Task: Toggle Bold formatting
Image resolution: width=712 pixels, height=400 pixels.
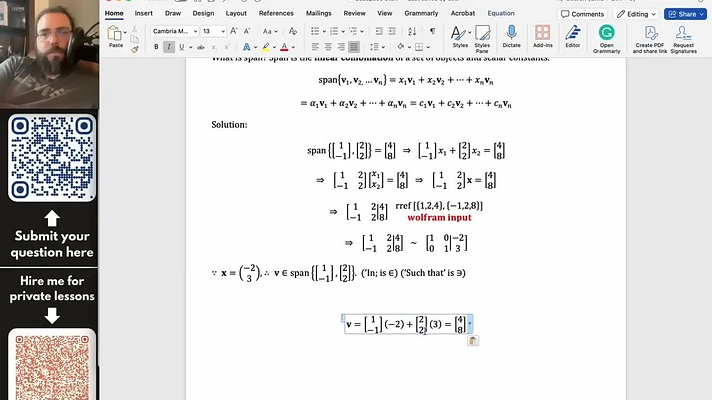Action: pos(156,47)
